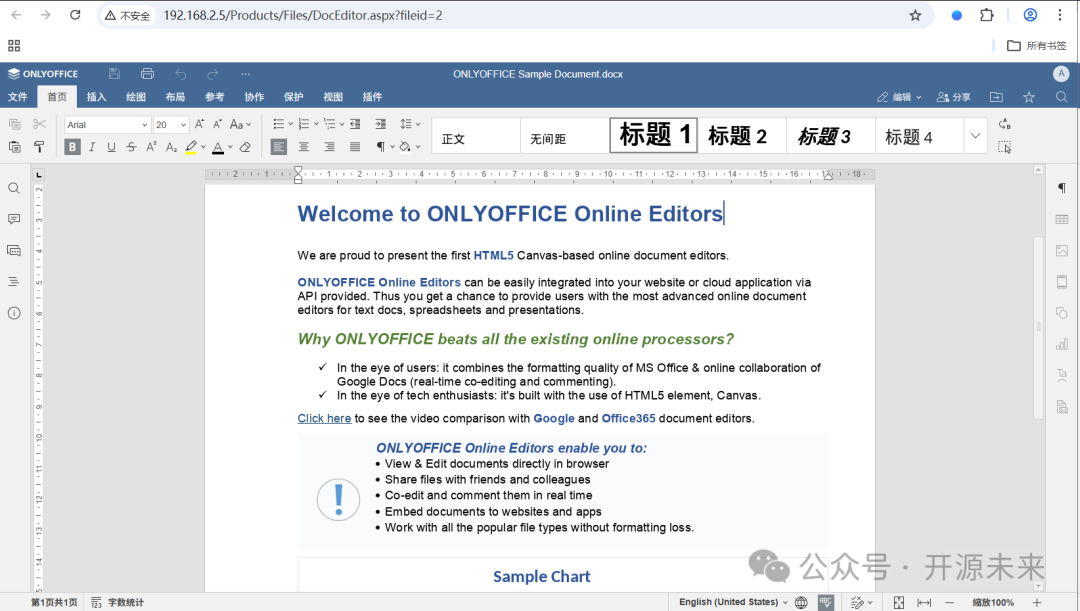Open chart settings in the right sidebar
The width and height of the screenshot is (1080, 611).
(1061, 343)
